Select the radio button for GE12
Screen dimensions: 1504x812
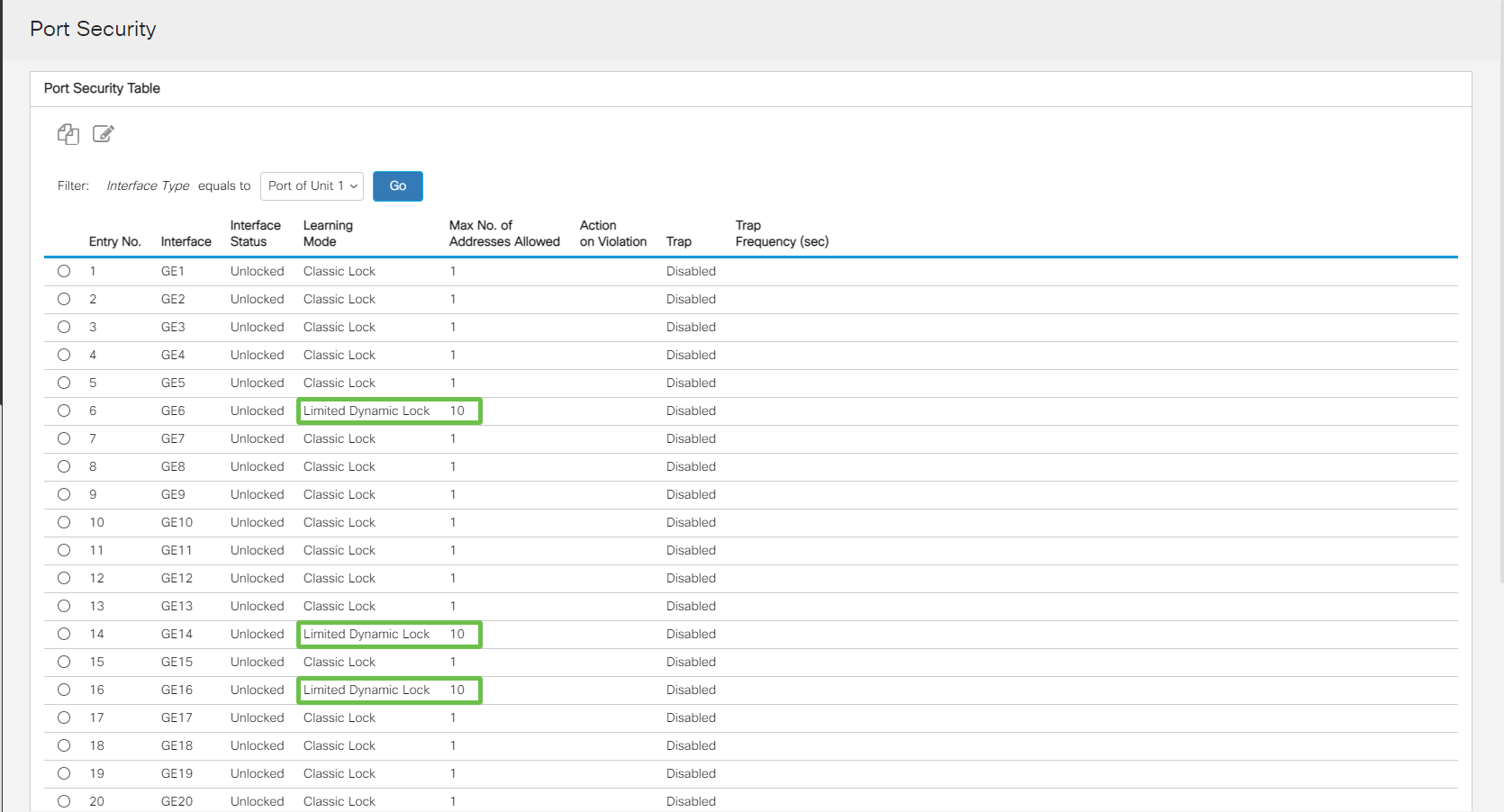tap(64, 578)
